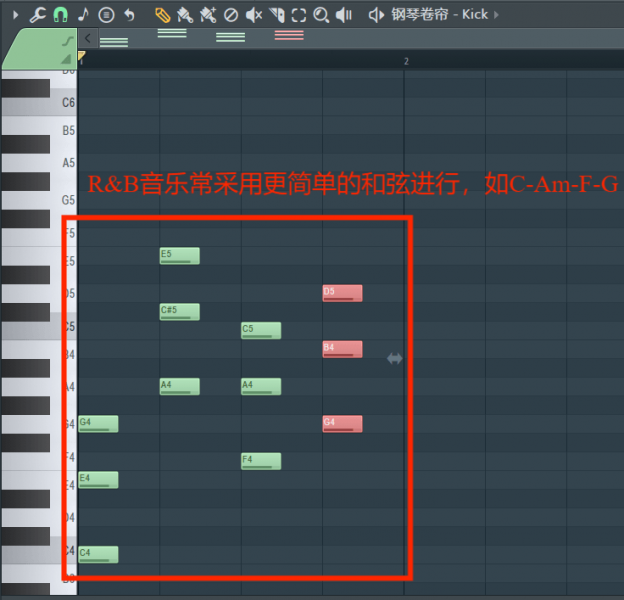The image size is (624, 600).
Task: Select the green E5 note
Action: [x=179, y=256]
